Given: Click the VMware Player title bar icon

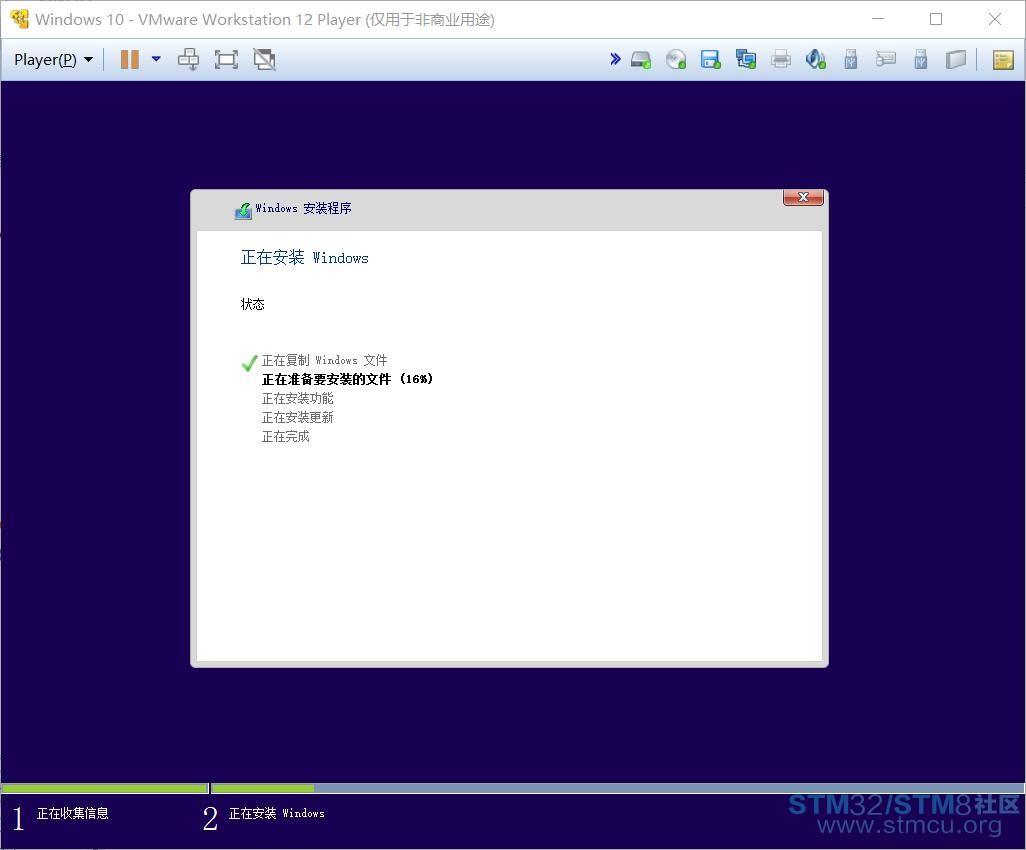Looking at the screenshot, I should [x=20, y=19].
